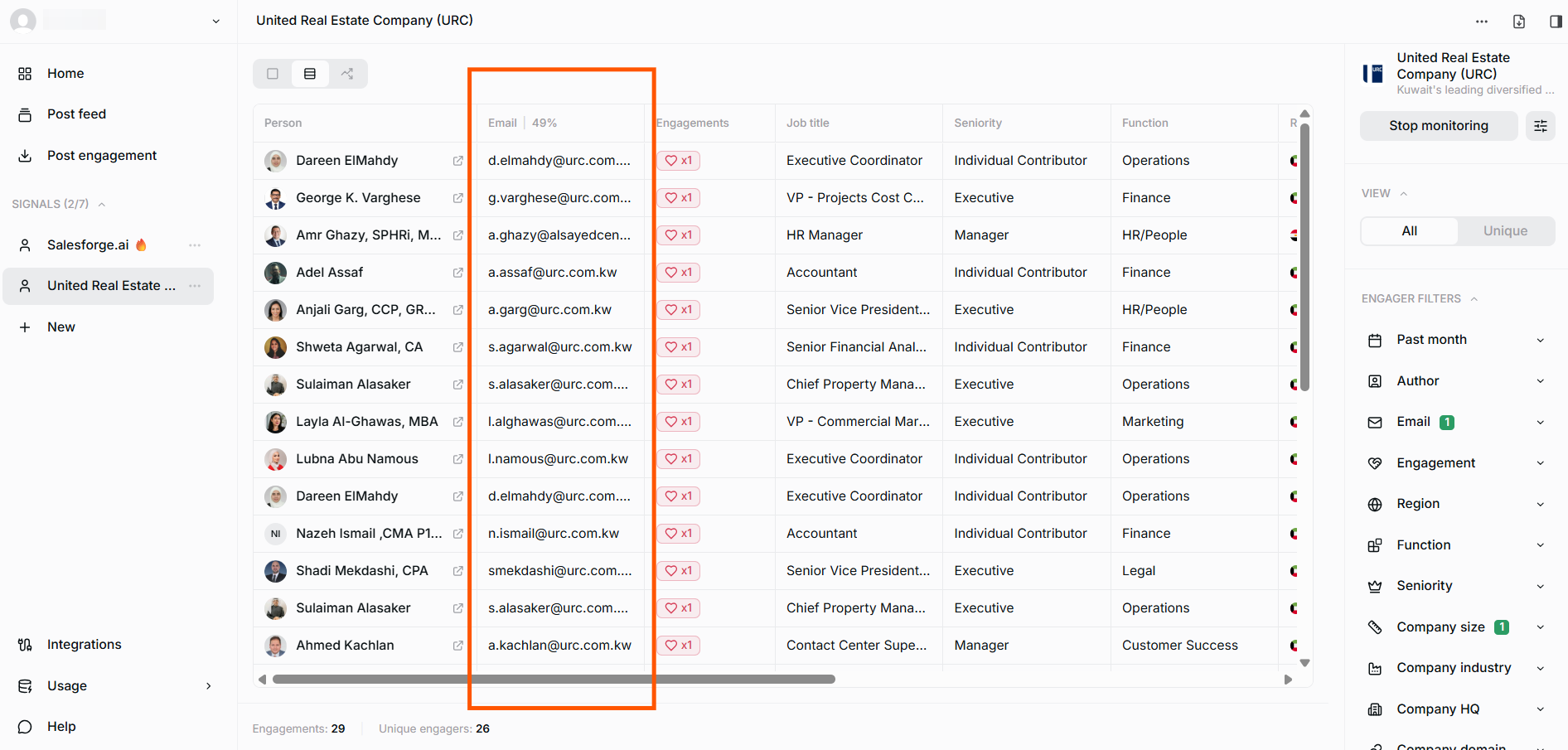Viewport: 1568px width, 750px height.
Task: Toggle the right side panel
Action: click(1556, 22)
